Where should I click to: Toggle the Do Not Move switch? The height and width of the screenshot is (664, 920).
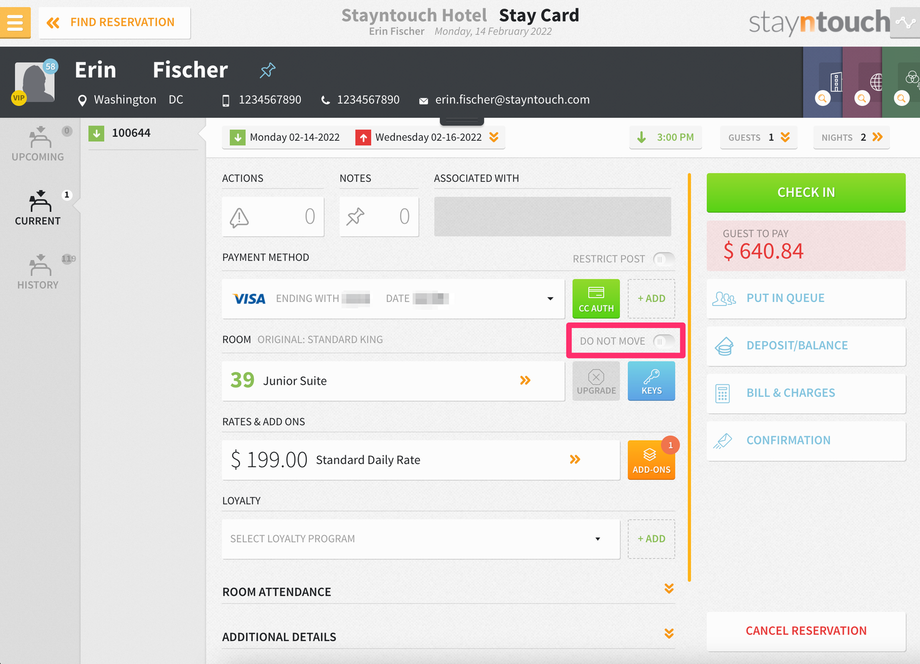(x=664, y=341)
